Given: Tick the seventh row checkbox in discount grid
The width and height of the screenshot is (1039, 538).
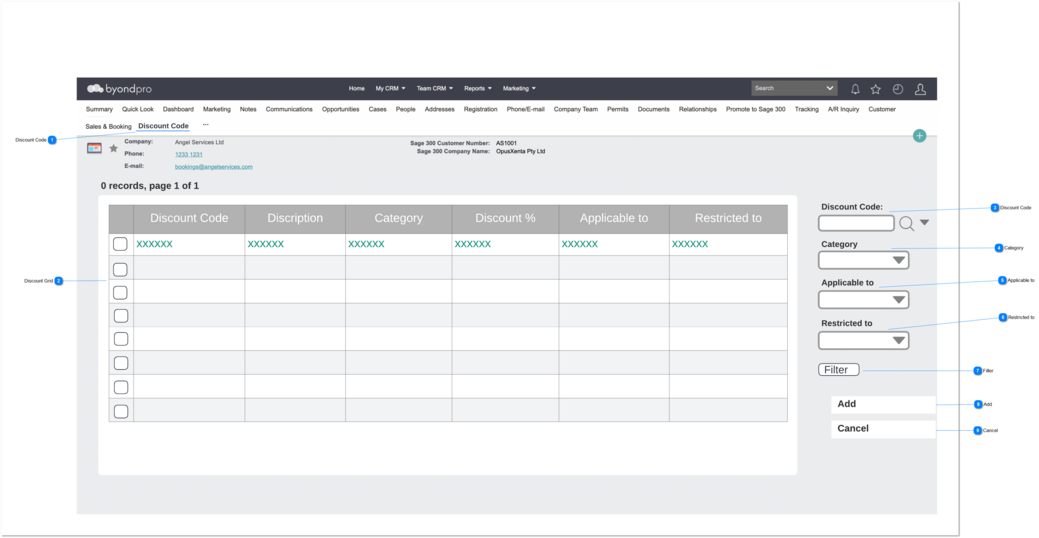Looking at the screenshot, I should pyautogui.click(x=121, y=387).
